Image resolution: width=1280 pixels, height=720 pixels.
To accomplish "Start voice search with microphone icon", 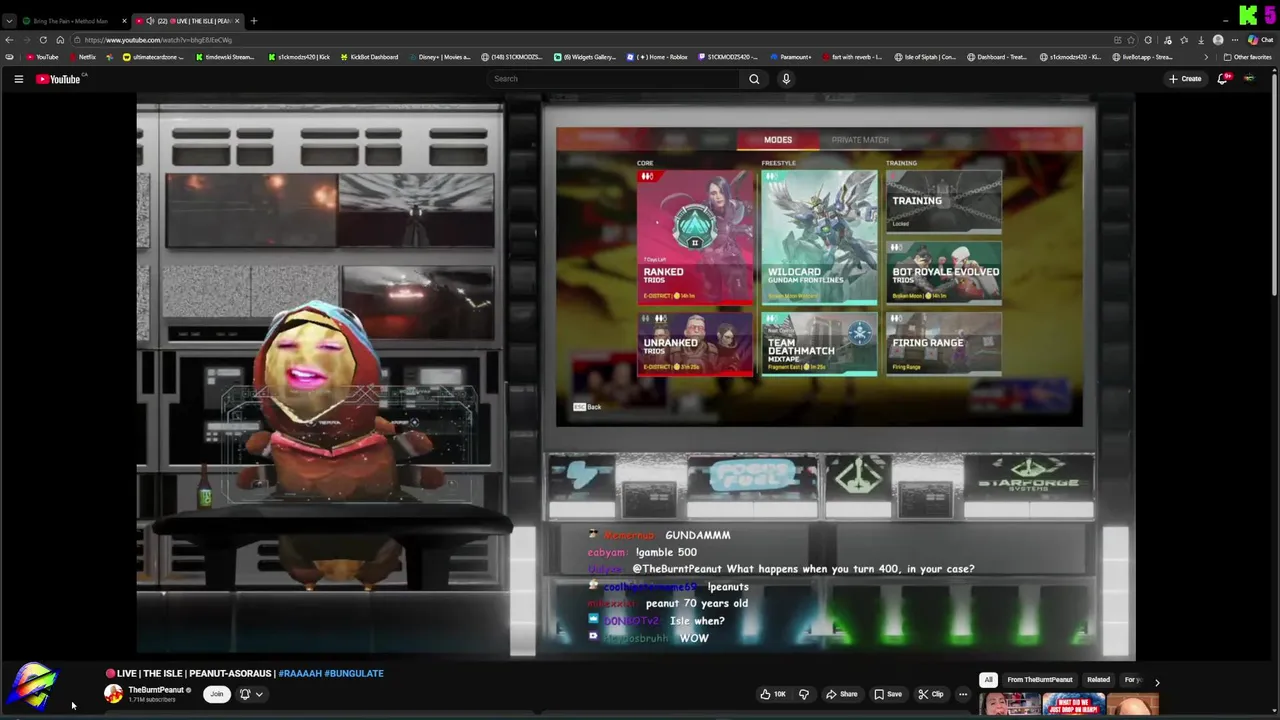I will [x=786, y=79].
